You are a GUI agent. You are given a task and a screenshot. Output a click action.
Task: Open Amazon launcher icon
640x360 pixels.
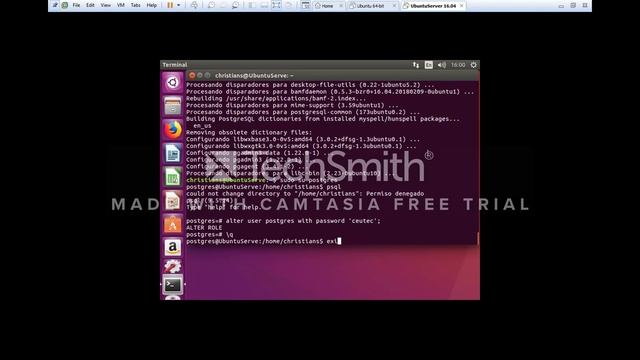173,247
